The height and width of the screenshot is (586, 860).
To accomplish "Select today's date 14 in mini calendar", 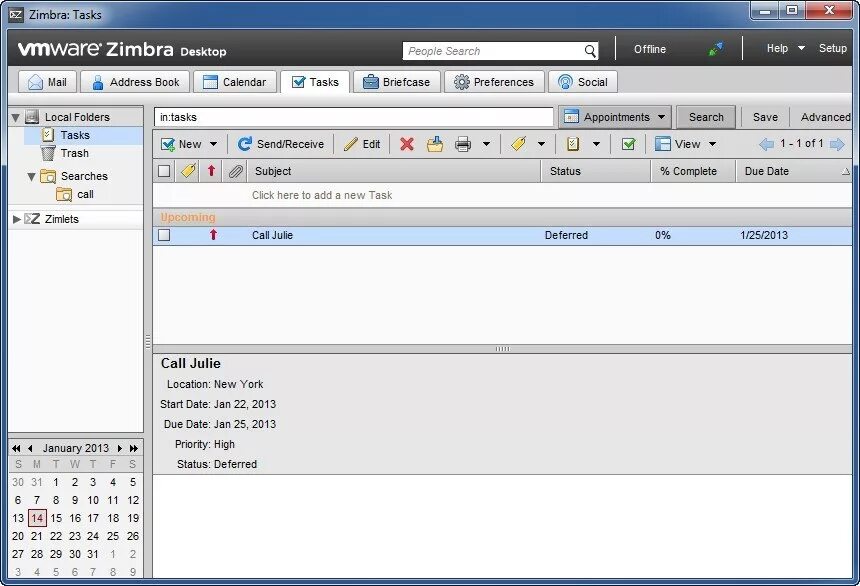I will [x=37, y=518].
